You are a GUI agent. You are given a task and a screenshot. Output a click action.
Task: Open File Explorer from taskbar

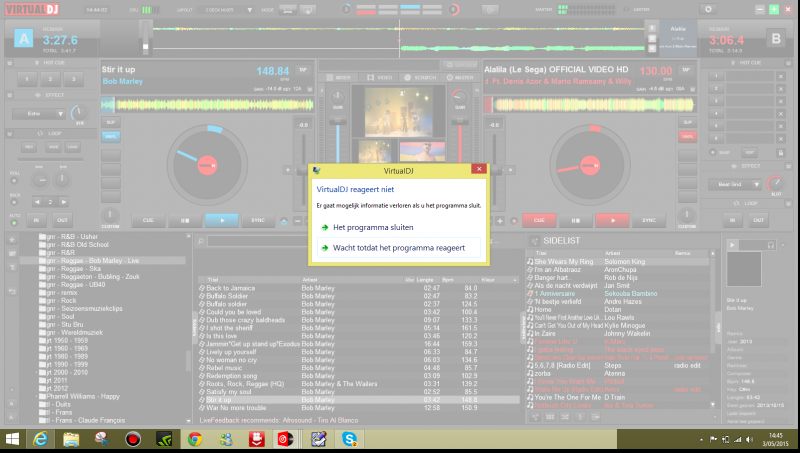coord(71,439)
